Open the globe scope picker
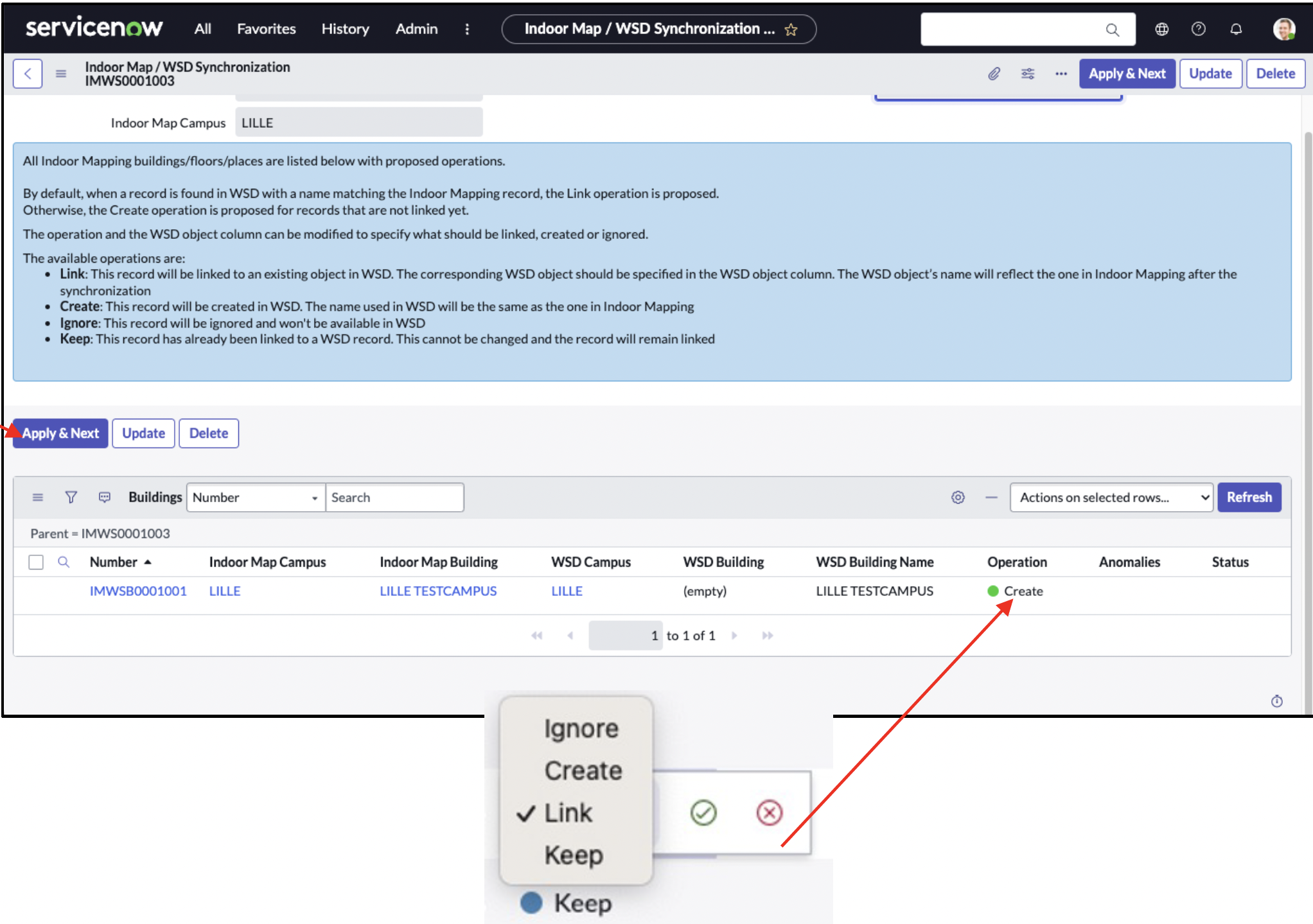 (x=1161, y=29)
